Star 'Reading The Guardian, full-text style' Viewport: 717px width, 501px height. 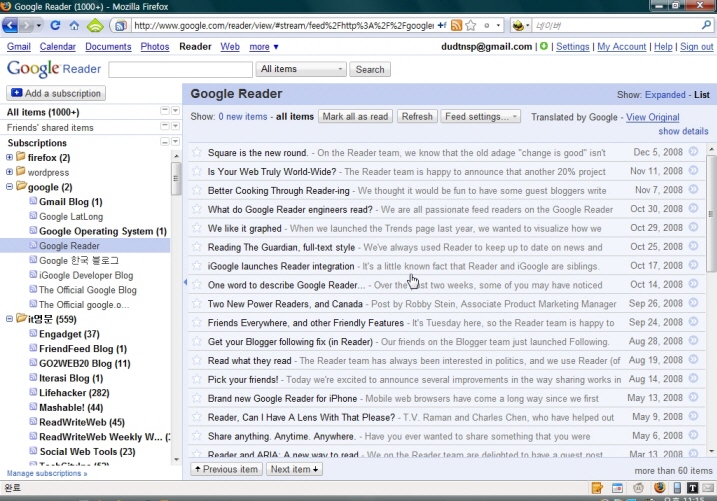click(x=197, y=246)
